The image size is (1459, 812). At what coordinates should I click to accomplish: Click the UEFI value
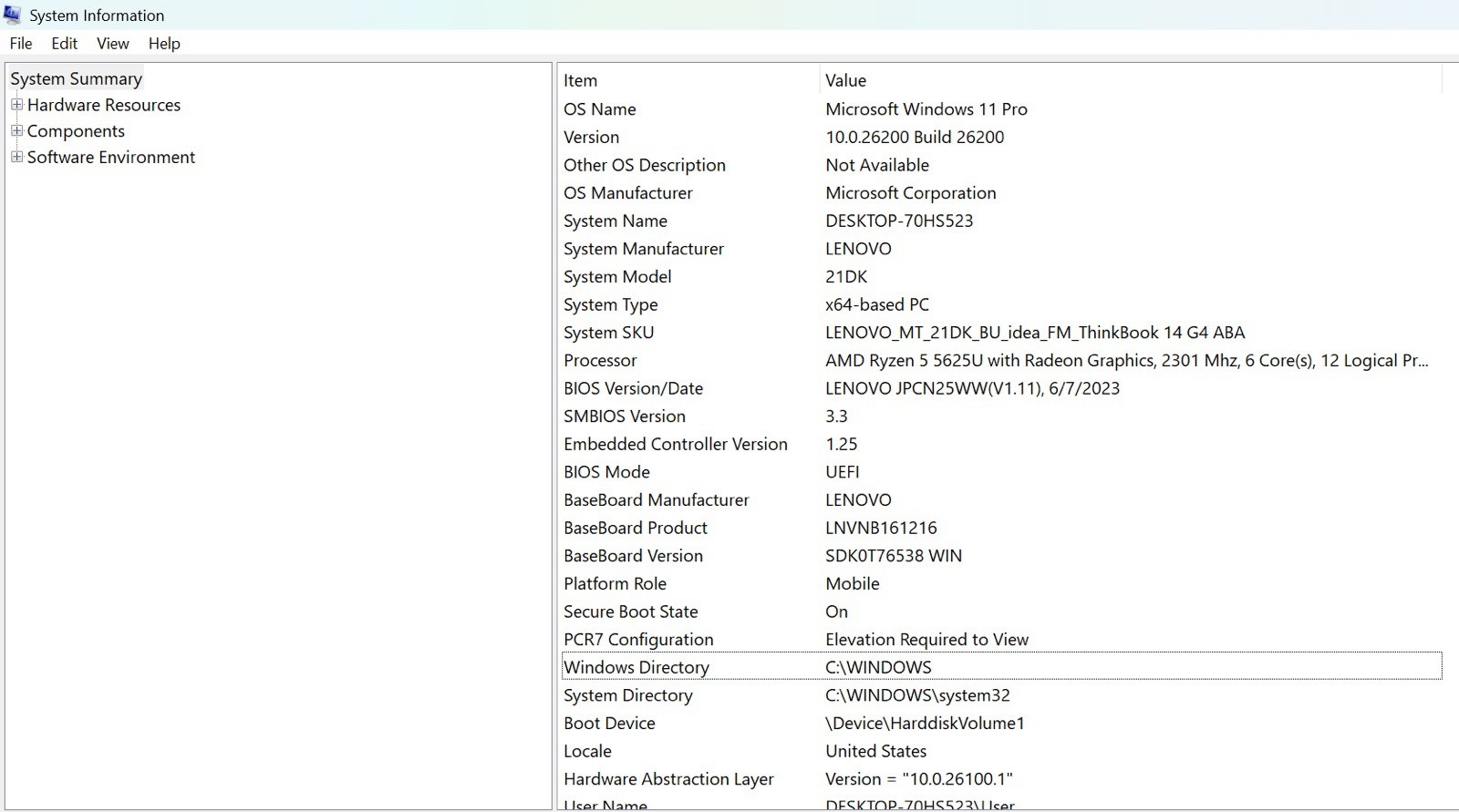pyautogui.click(x=843, y=472)
